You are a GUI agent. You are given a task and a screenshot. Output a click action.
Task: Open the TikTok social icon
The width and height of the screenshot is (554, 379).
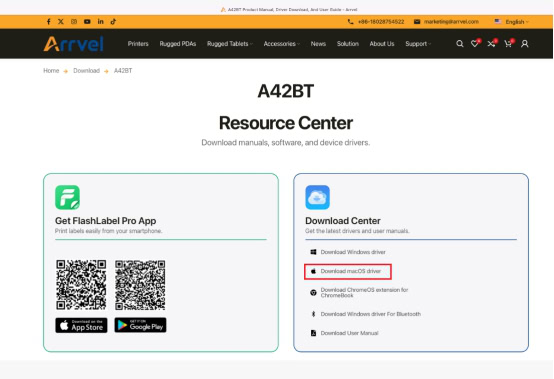(x=113, y=22)
